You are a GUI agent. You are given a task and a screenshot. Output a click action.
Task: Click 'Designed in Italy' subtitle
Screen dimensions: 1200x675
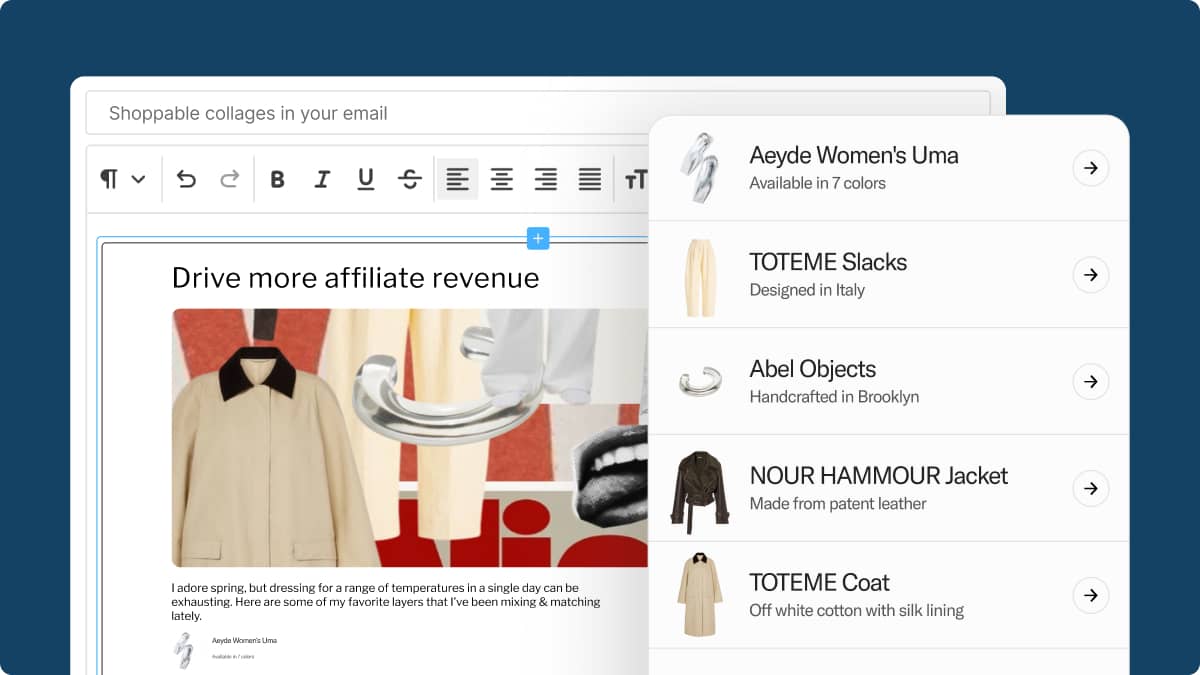tap(807, 290)
